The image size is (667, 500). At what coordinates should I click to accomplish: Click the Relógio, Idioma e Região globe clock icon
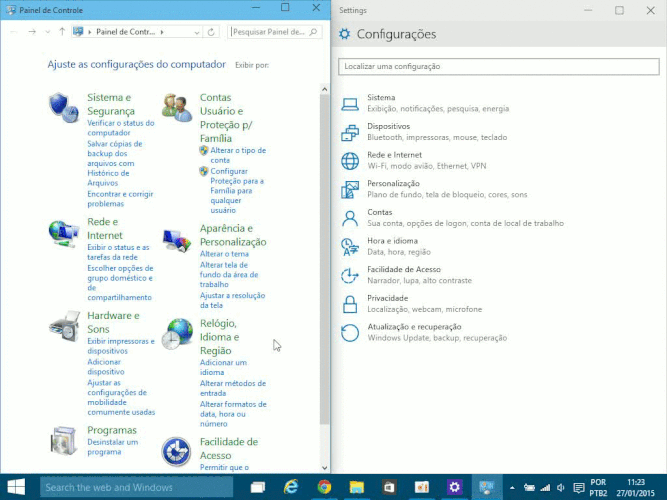pyautogui.click(x=177, y=334)
